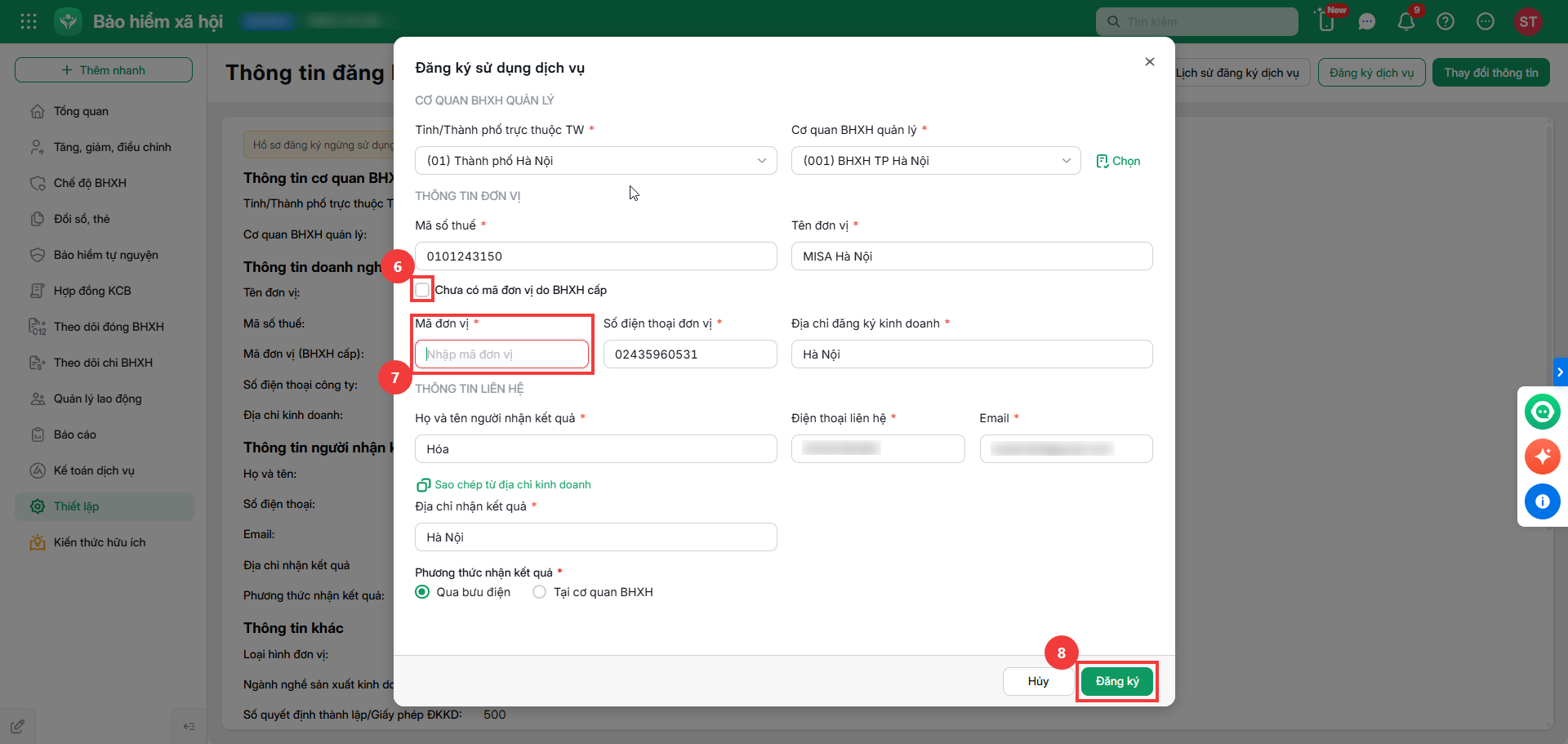Screen dimensions: 1568x744
Task: Click the Họ và tên người nhận kết quả field
Action: click(x=596, y=449)
